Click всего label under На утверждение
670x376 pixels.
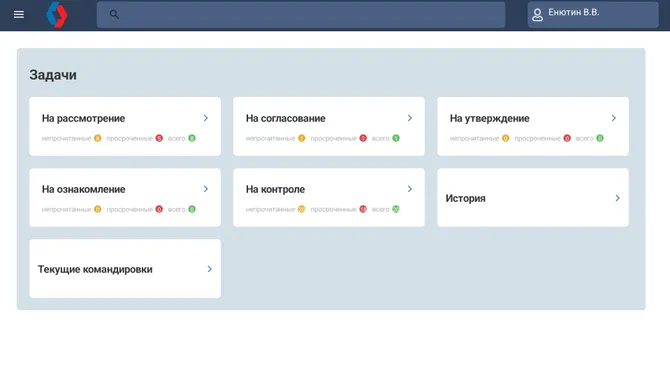click(x=585, y=138)
